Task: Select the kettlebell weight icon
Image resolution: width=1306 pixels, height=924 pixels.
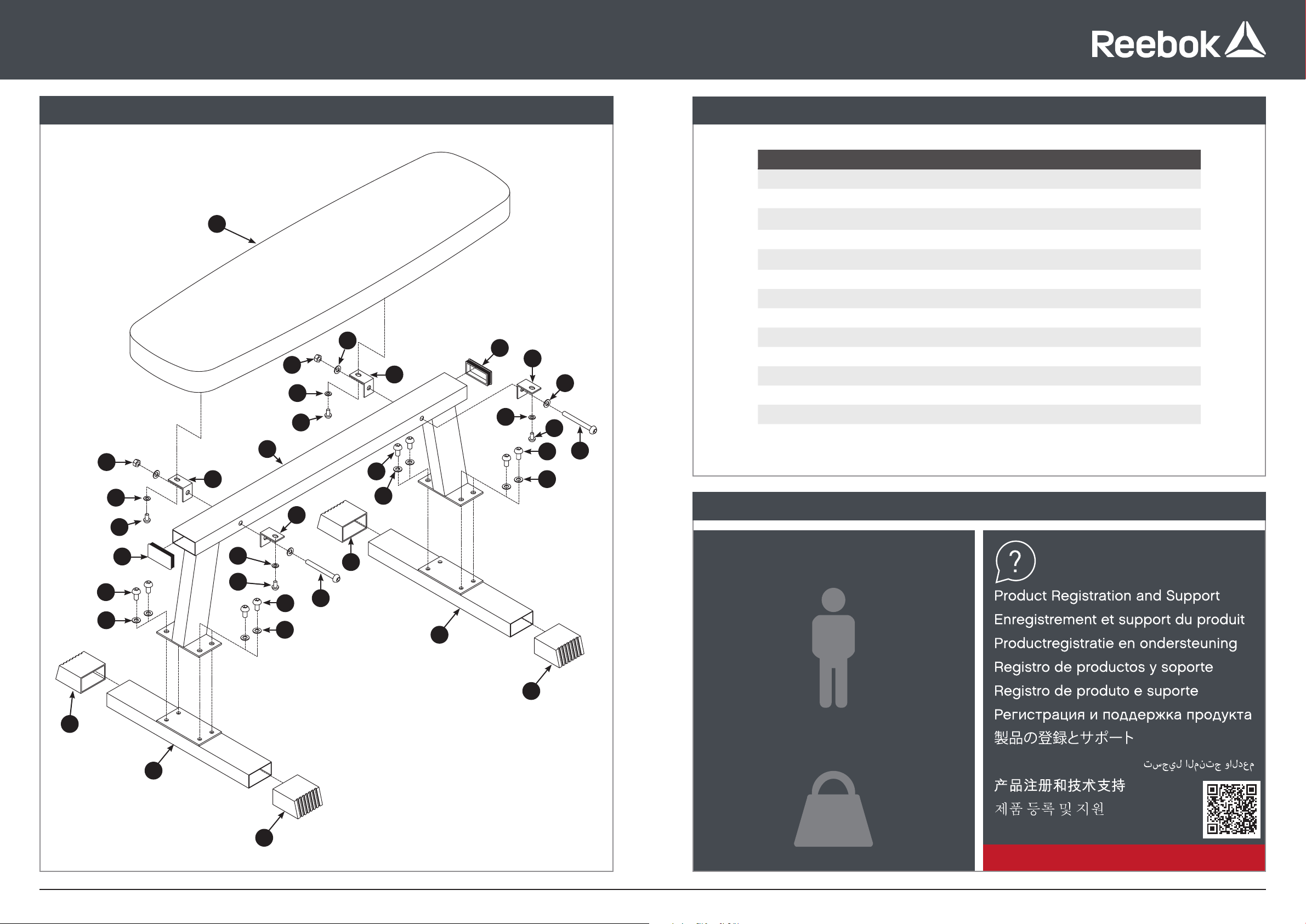Action: point(833,808)
